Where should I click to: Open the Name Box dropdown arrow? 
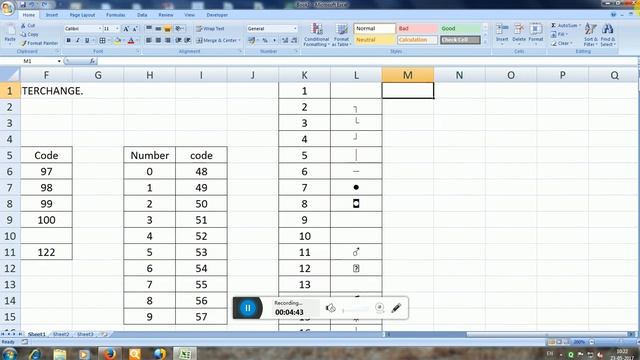click(x=59, y=61)
